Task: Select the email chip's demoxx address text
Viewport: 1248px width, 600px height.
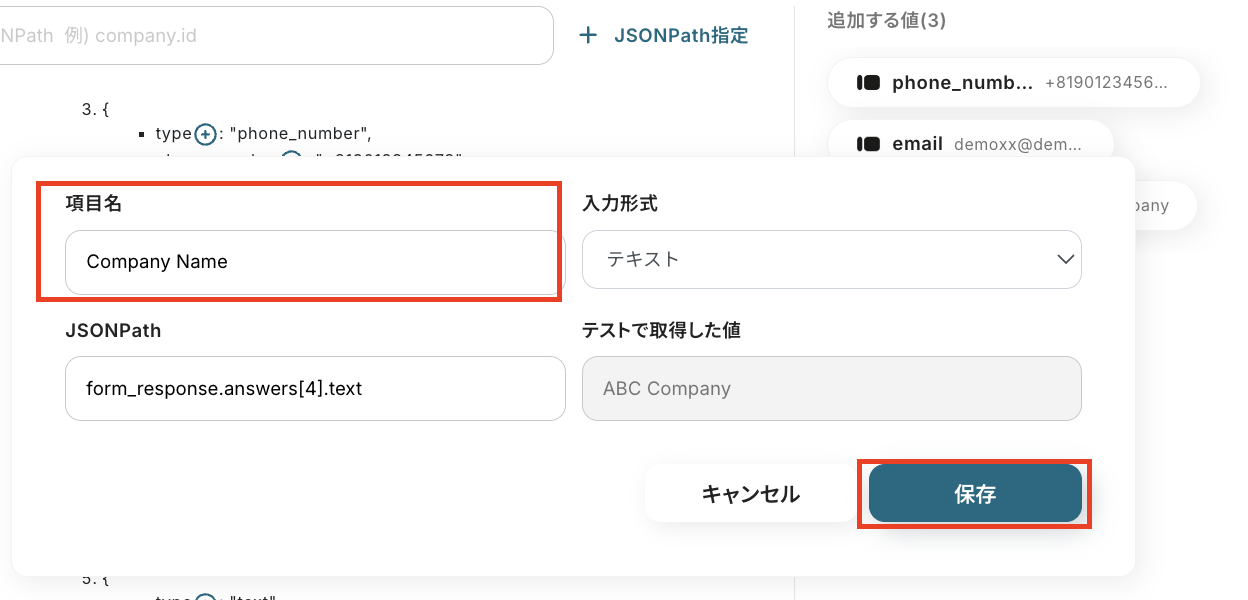Action: (x=1017, y=144)
